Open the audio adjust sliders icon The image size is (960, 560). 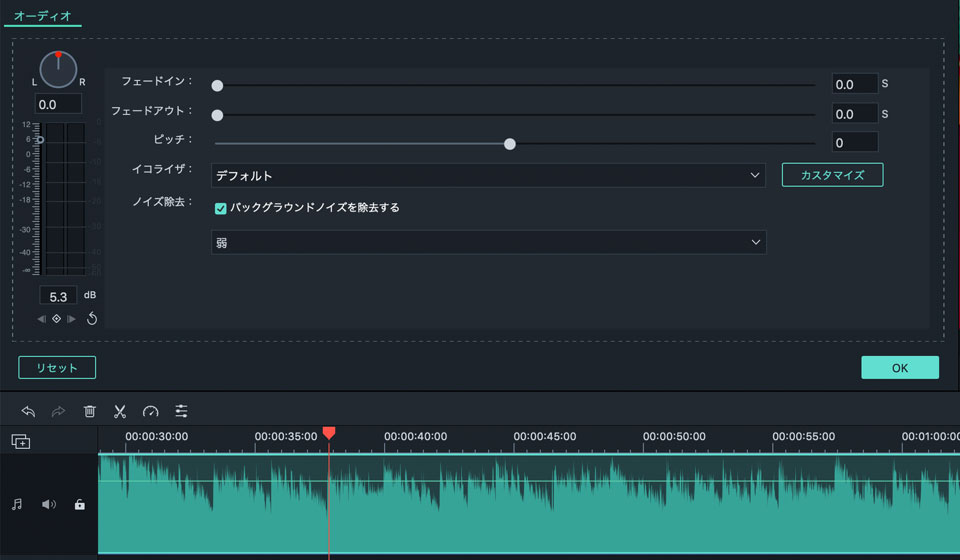click(x=181, y=411)
